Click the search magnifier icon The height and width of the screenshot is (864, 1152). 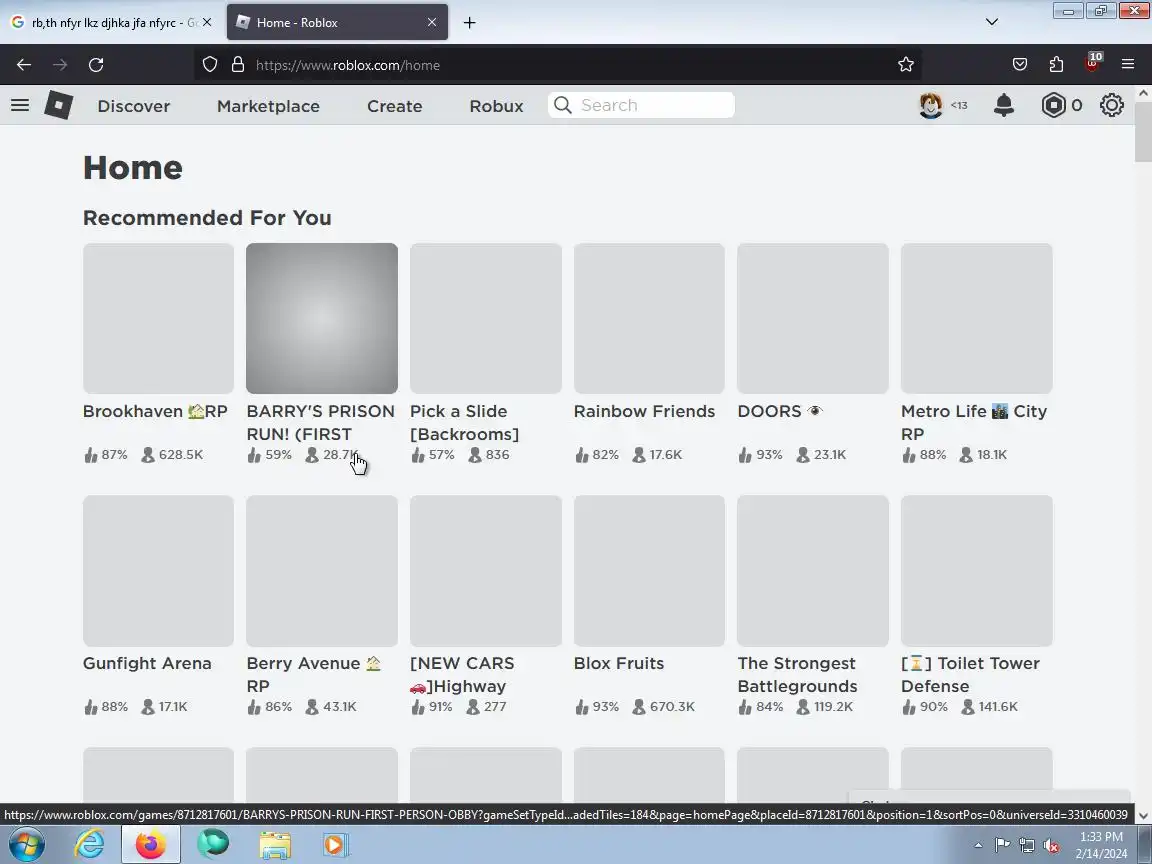pos(563,105)
